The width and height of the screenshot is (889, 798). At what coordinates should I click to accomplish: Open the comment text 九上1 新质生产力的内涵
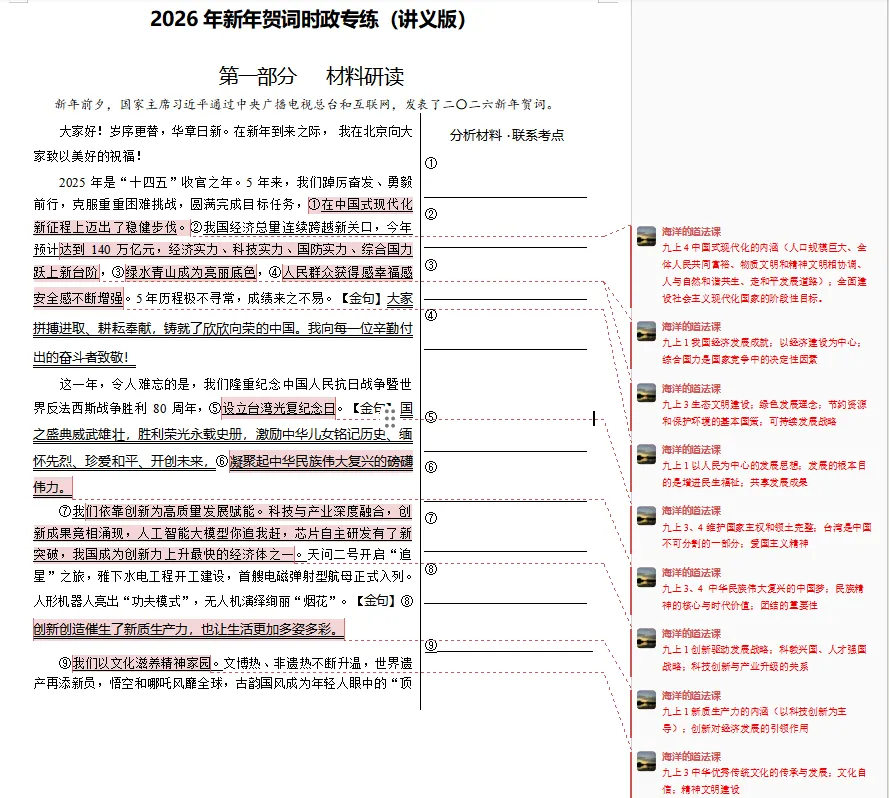[755, 720]
